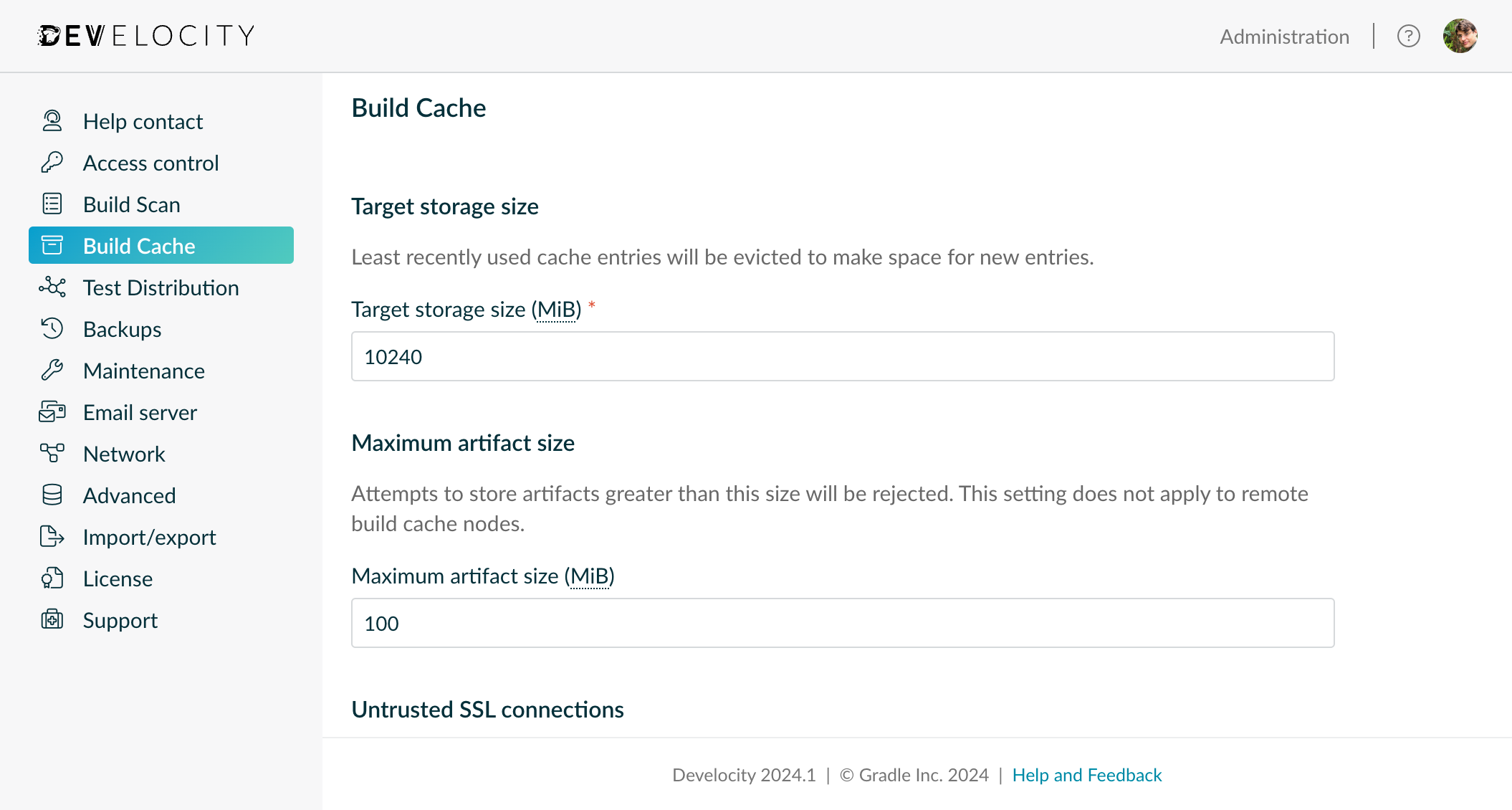The height and width of the screenshot is (810, 1512).
Task: Click the 'Attempts to store artifacts' description
Action: pyautogui.click(x=830, y=509)
